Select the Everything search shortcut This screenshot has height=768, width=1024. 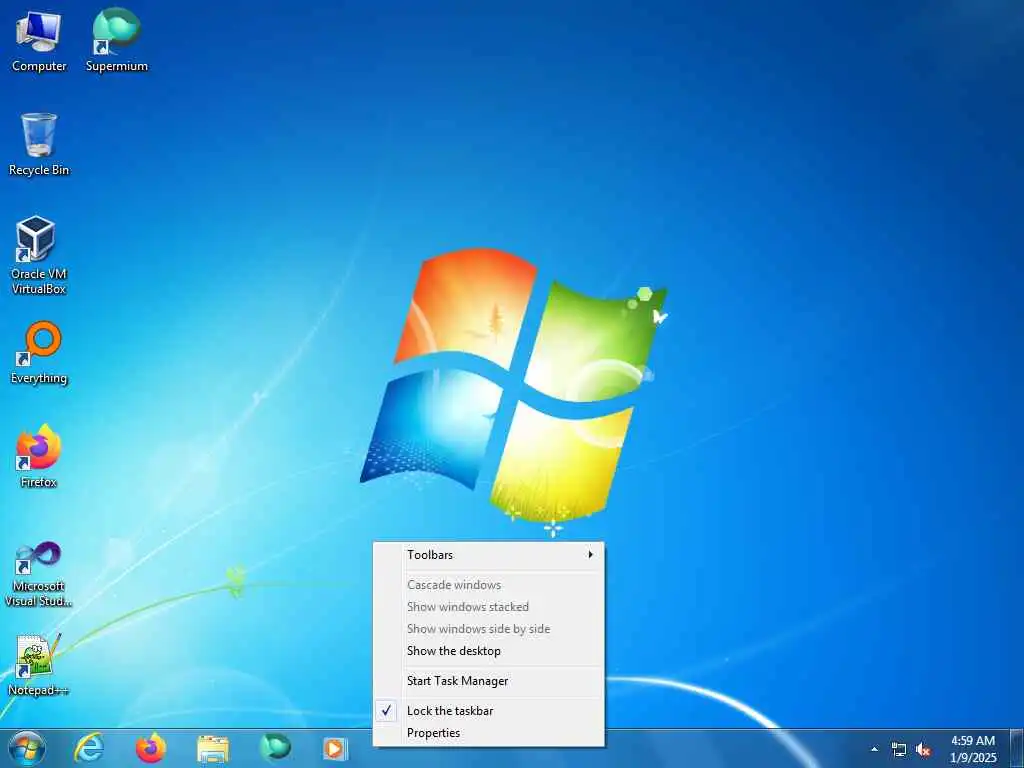tap(39, 353)
